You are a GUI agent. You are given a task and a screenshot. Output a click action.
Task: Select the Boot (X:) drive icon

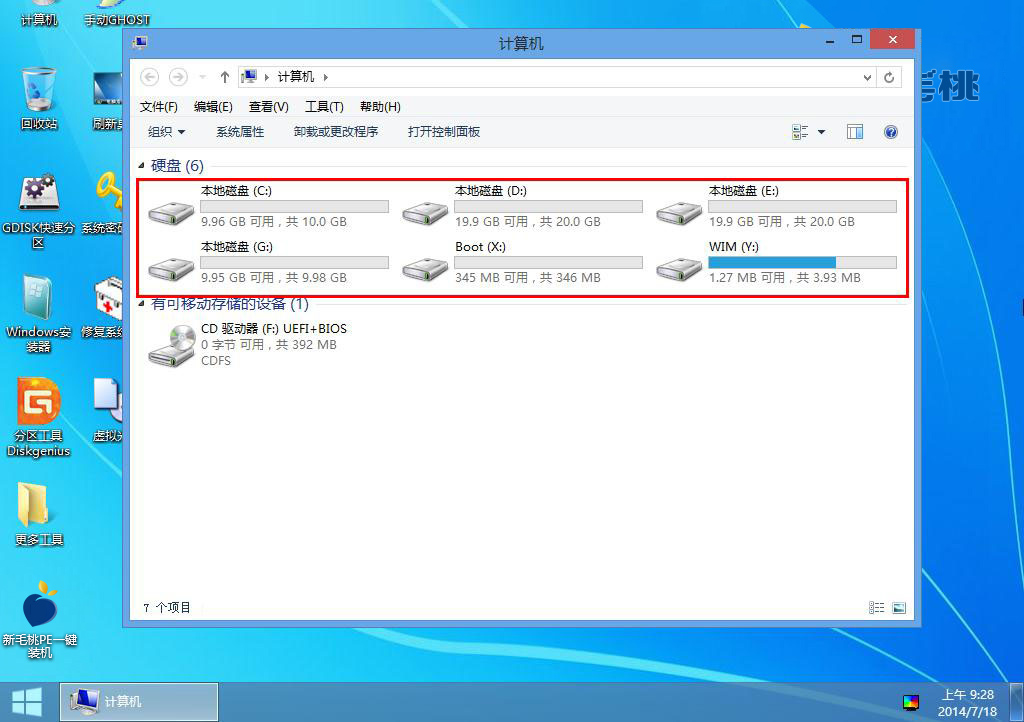click(425, 268)
